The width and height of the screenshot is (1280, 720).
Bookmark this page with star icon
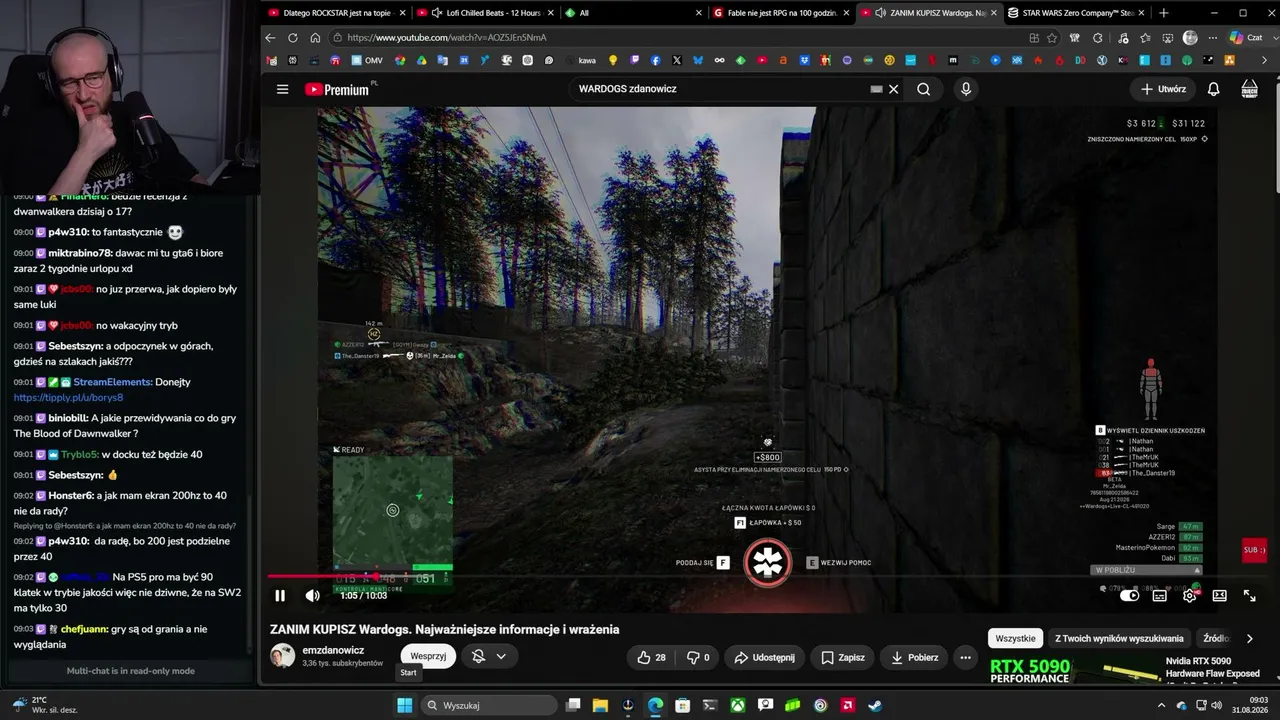pyautogui.click(x=1052, y=38)
